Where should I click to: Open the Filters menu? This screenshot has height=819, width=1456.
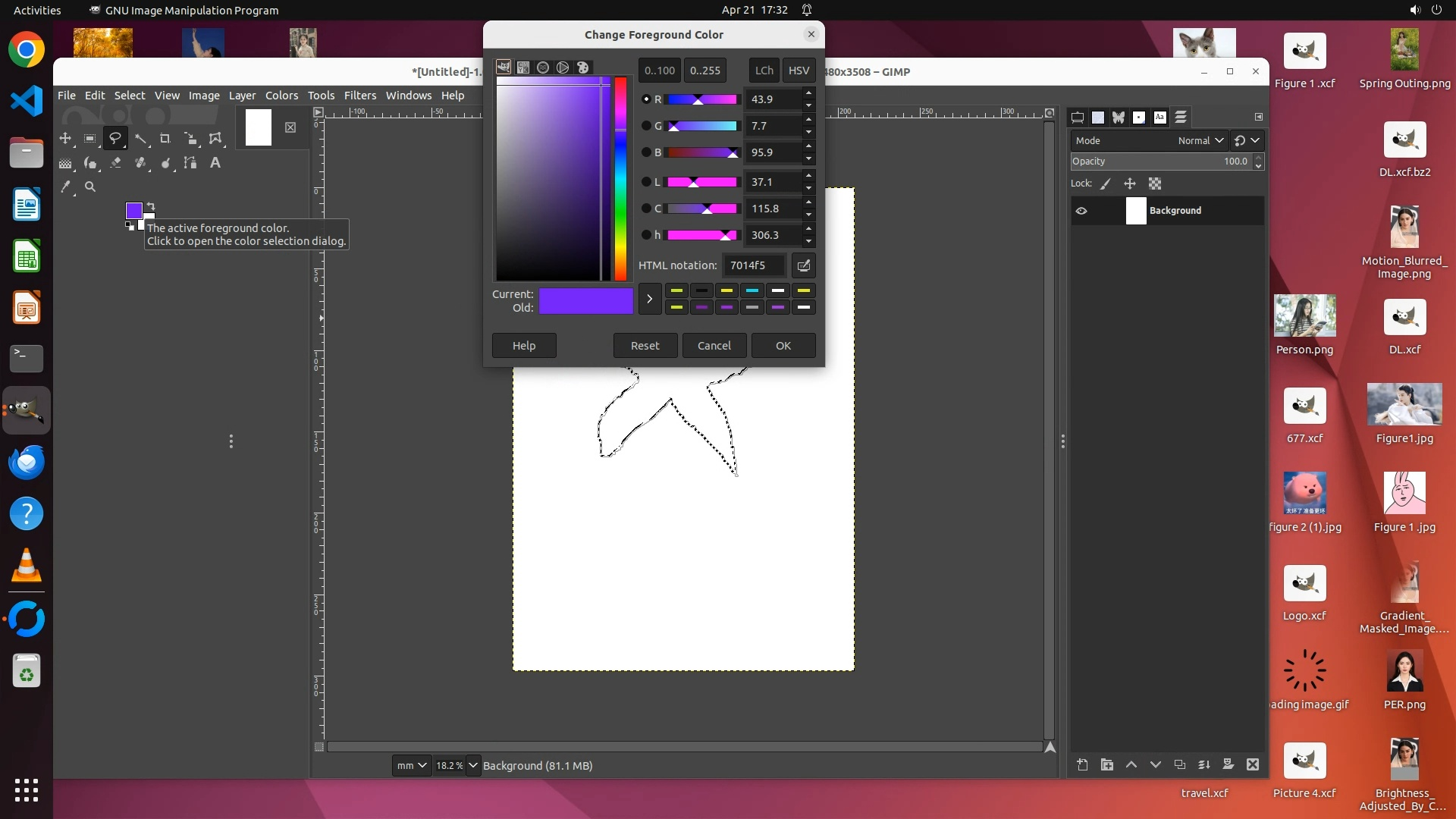359,96
